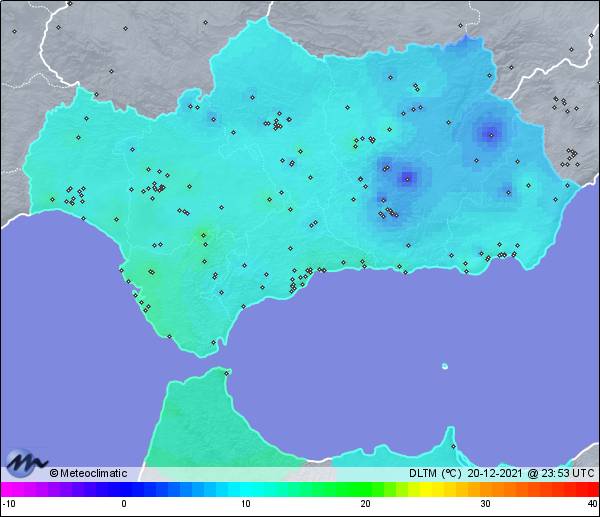The width and height of the screenshot is (600, 517).
Task: Pick the green color segment above 20
Action: click(365, 489)
